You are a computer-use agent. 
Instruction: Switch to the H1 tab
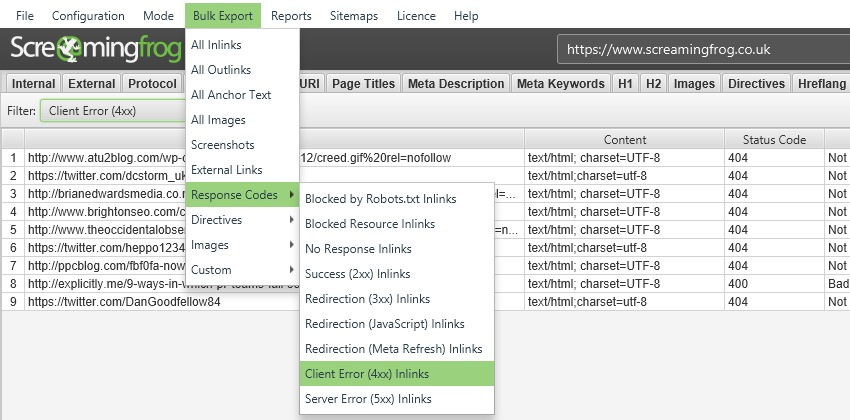click(x=625, y=83)
